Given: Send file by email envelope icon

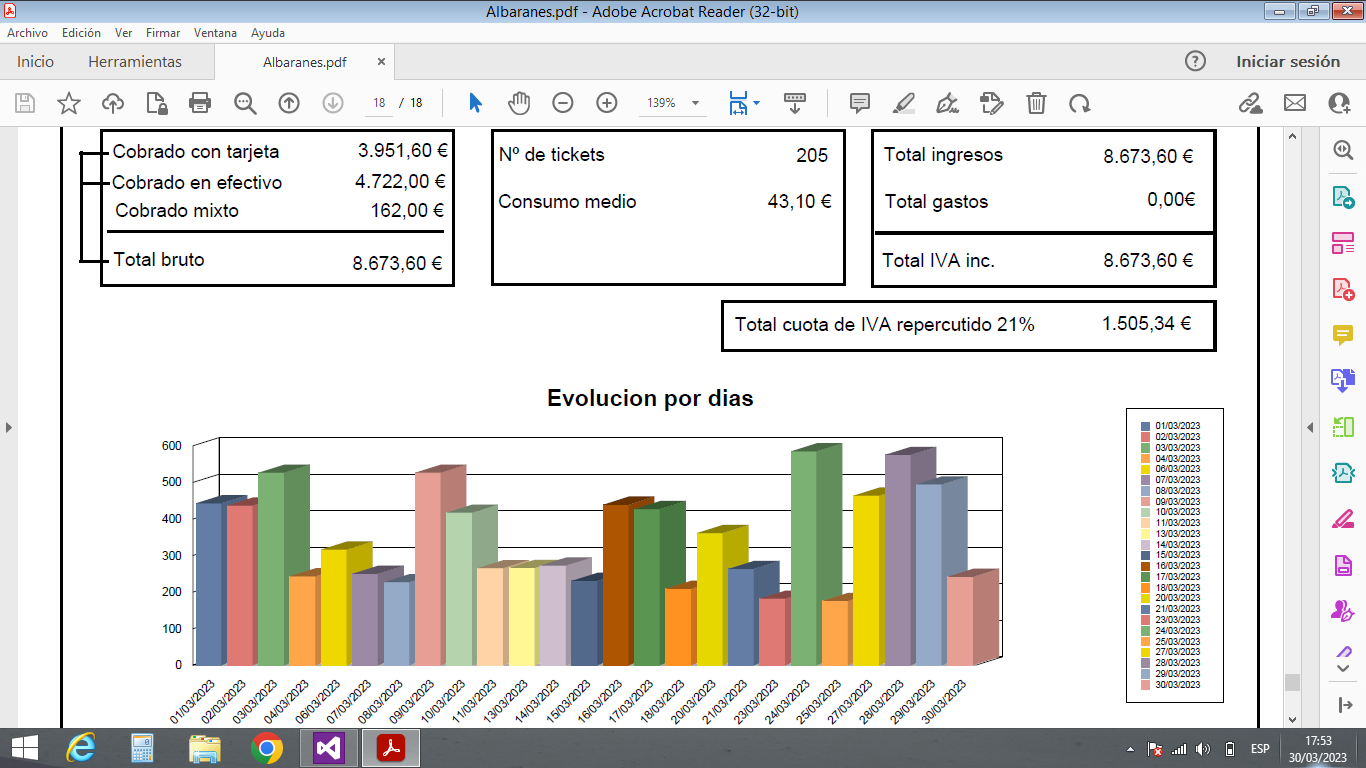Looking at the screenshot, I should pos(1295,103).
